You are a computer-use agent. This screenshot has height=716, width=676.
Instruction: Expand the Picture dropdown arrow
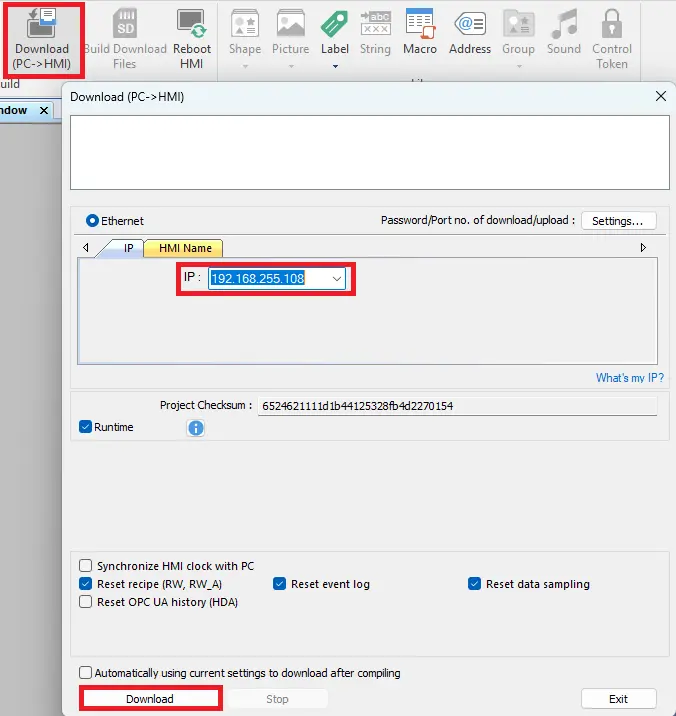(x=291, y=67)
